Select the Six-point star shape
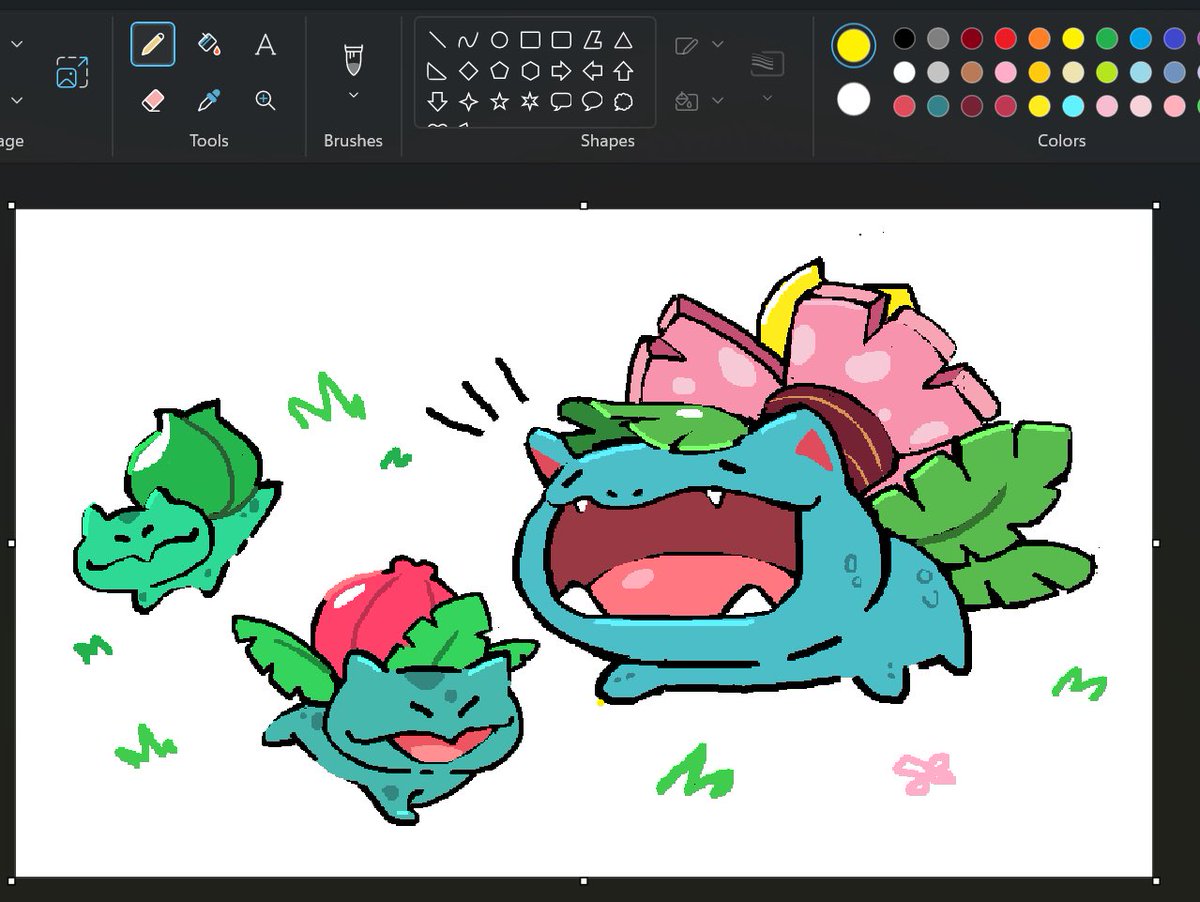Viewport: 1200px width, 902px height. tap(530, 101)
